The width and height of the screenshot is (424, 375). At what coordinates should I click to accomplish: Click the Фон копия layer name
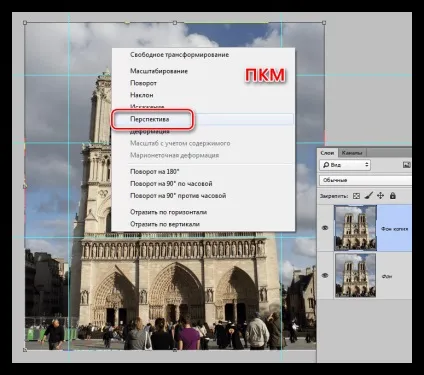pos(395,229)
